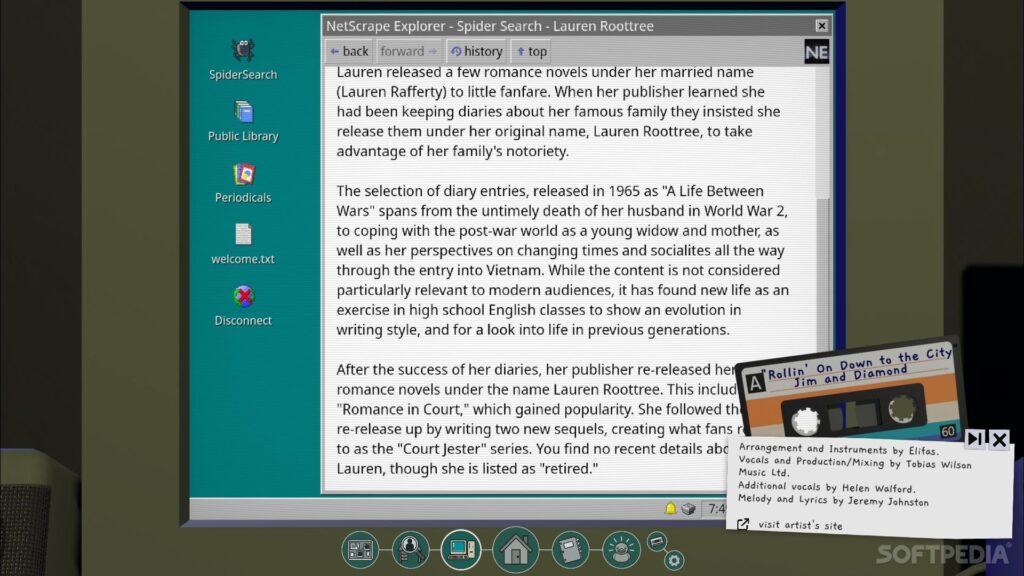Open the family tree board icon
This screenshot has width=1024, height=576.
click(x=359, y=549)
